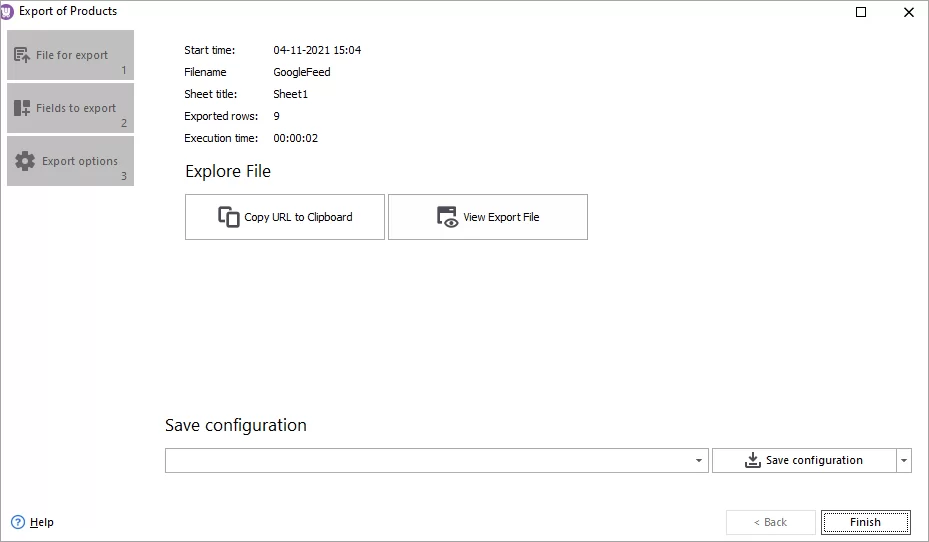Open the Export options step label
The image size is (929, 542).
[x=80, y=161]
